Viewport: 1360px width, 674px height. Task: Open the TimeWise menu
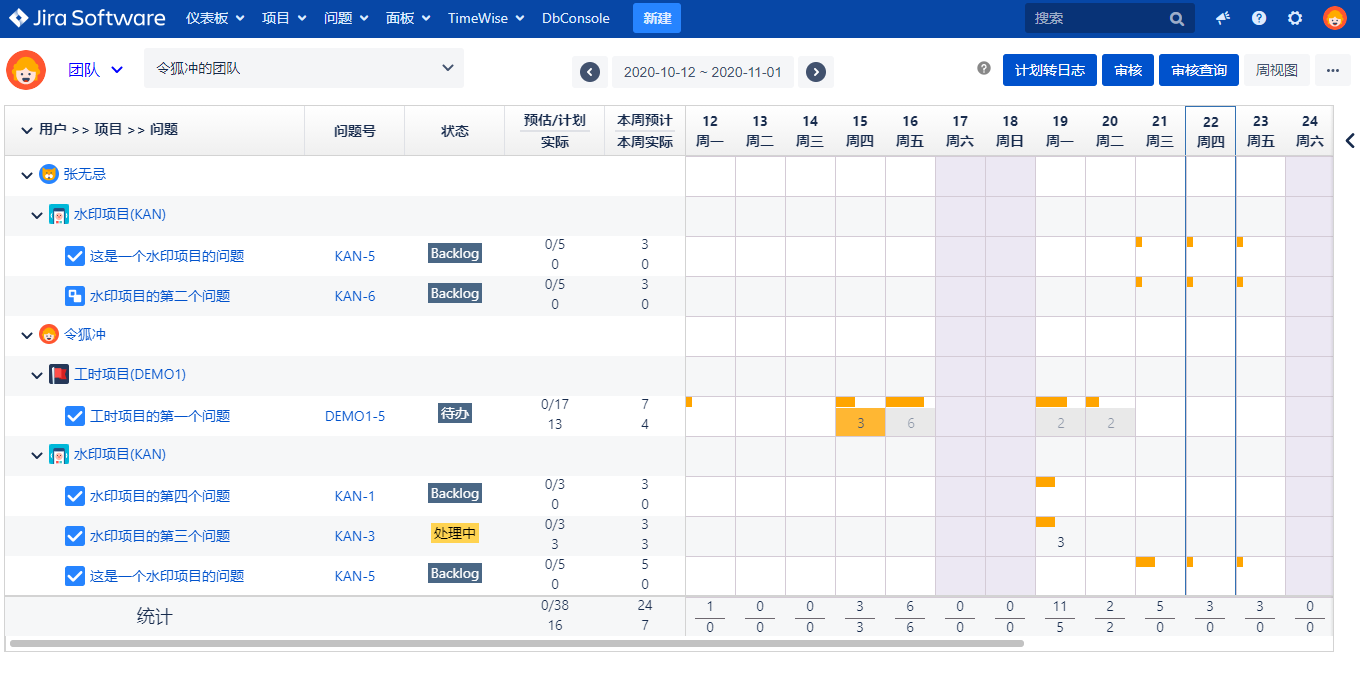click(485, 18)
